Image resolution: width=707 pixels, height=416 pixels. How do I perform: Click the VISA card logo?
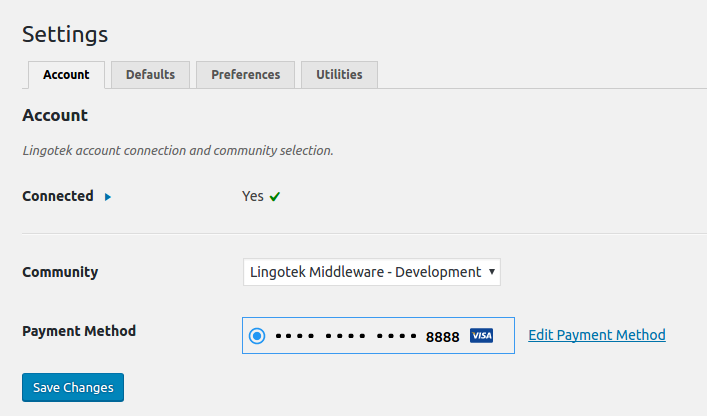click(481, 336)
